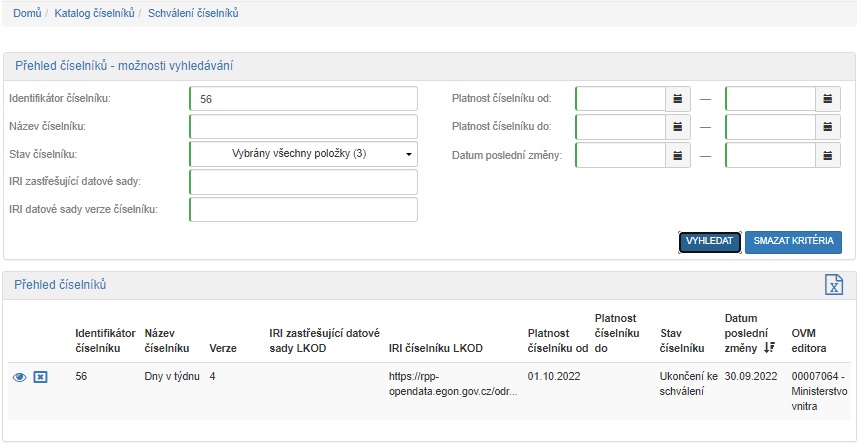
Task: Open calendar for Platnost číselníku do end date
Action: pyautogui.click(x=829, y=127)
